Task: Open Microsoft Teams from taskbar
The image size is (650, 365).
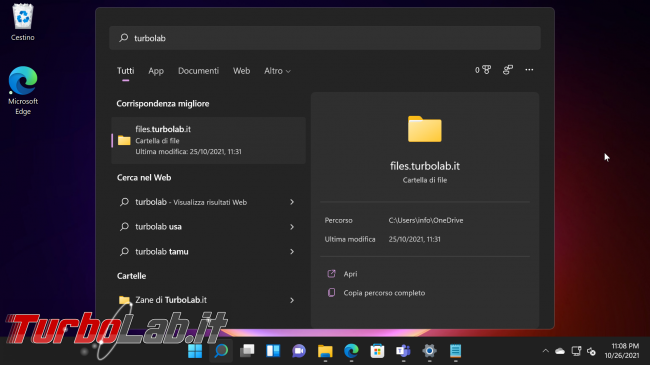Action: tap(403, 351)
